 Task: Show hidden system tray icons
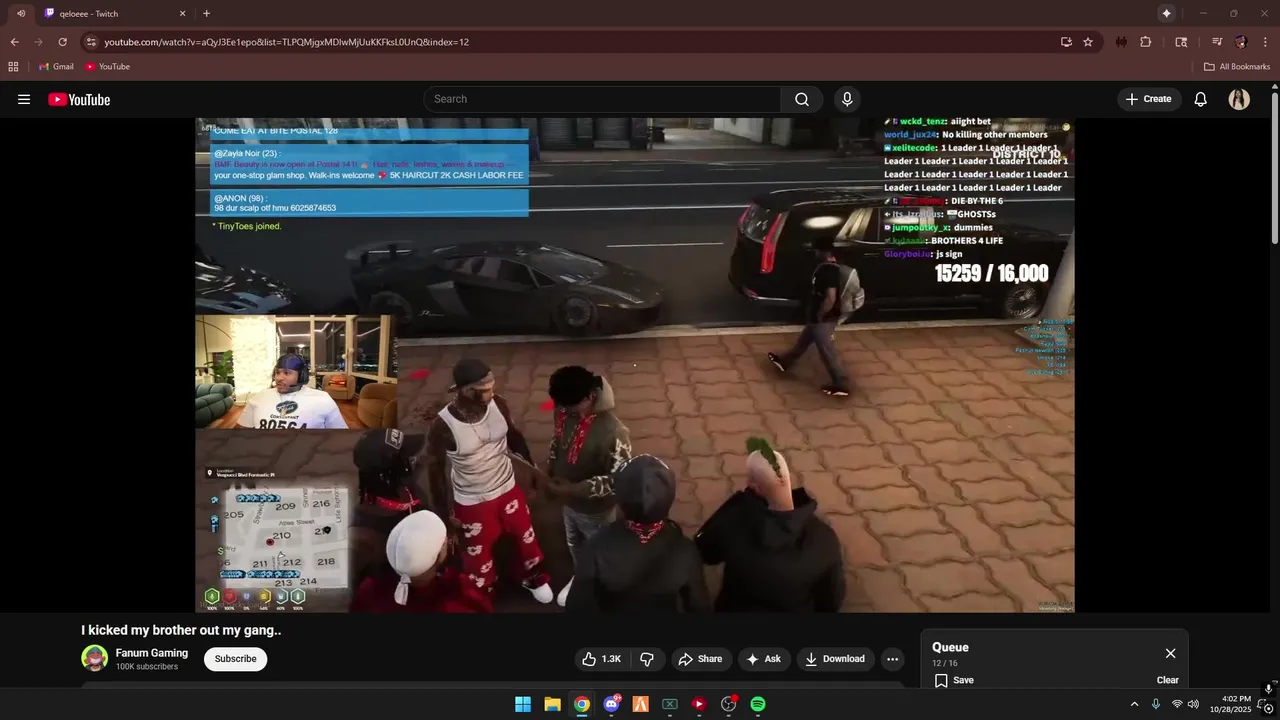click(1134, 704)
